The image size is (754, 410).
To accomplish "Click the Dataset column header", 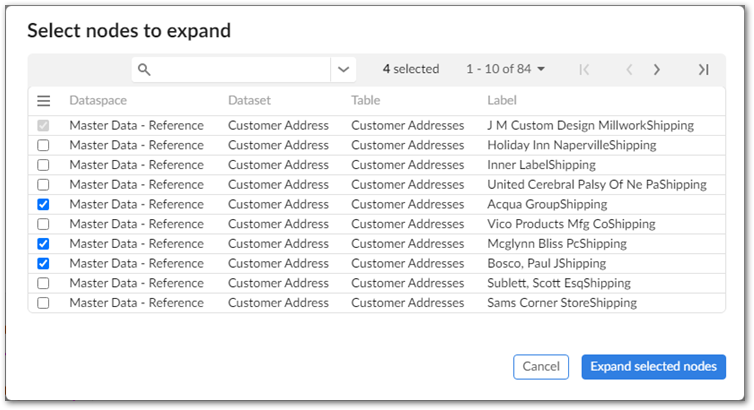I will pyautogui.click(x=249, y=101).
